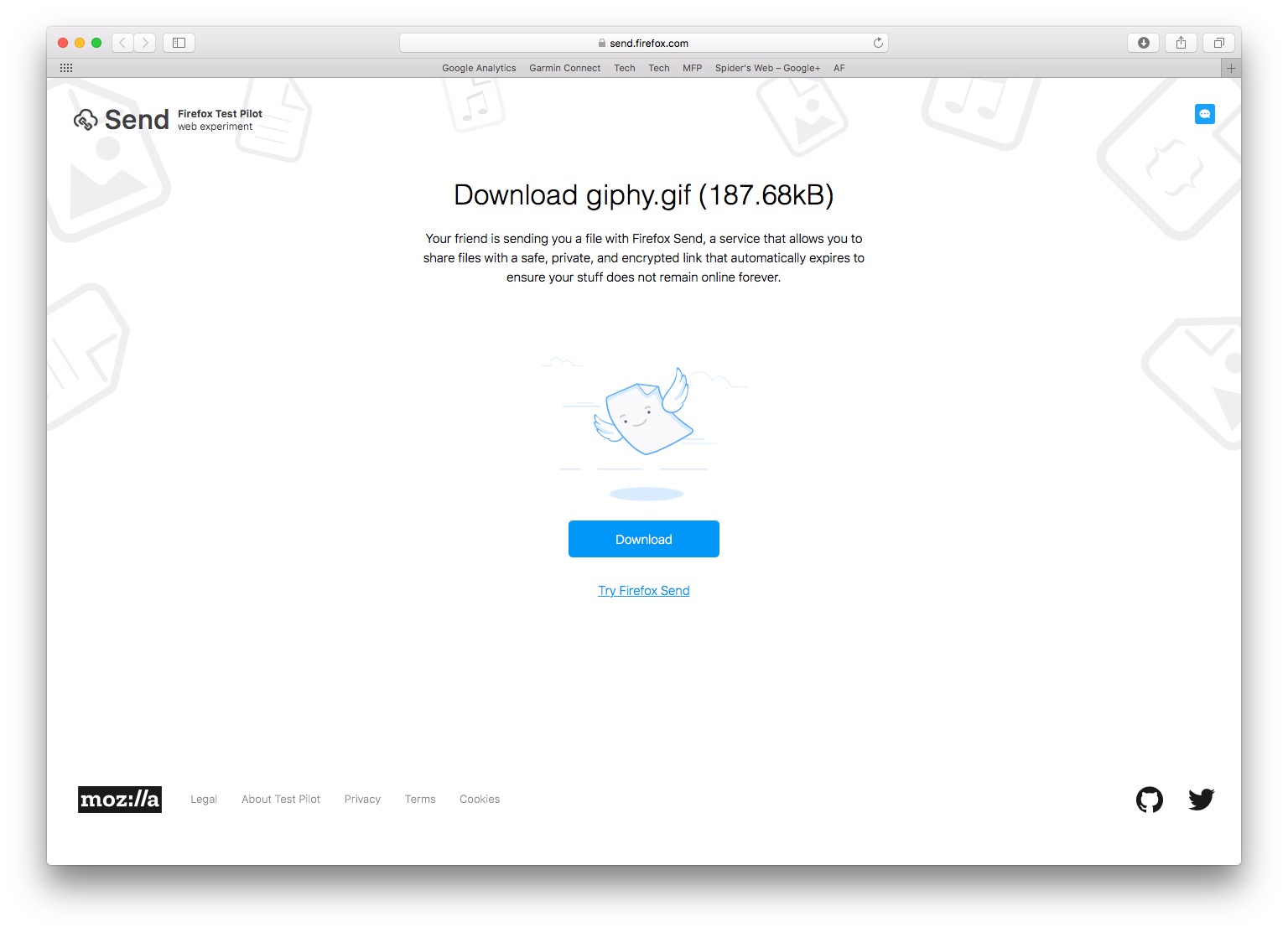Viewport: 1288px width, 932px height.
Task: Open the Spider's Web – Google+ bookmark
Action: pyautogui.click(x=767, y=68)
